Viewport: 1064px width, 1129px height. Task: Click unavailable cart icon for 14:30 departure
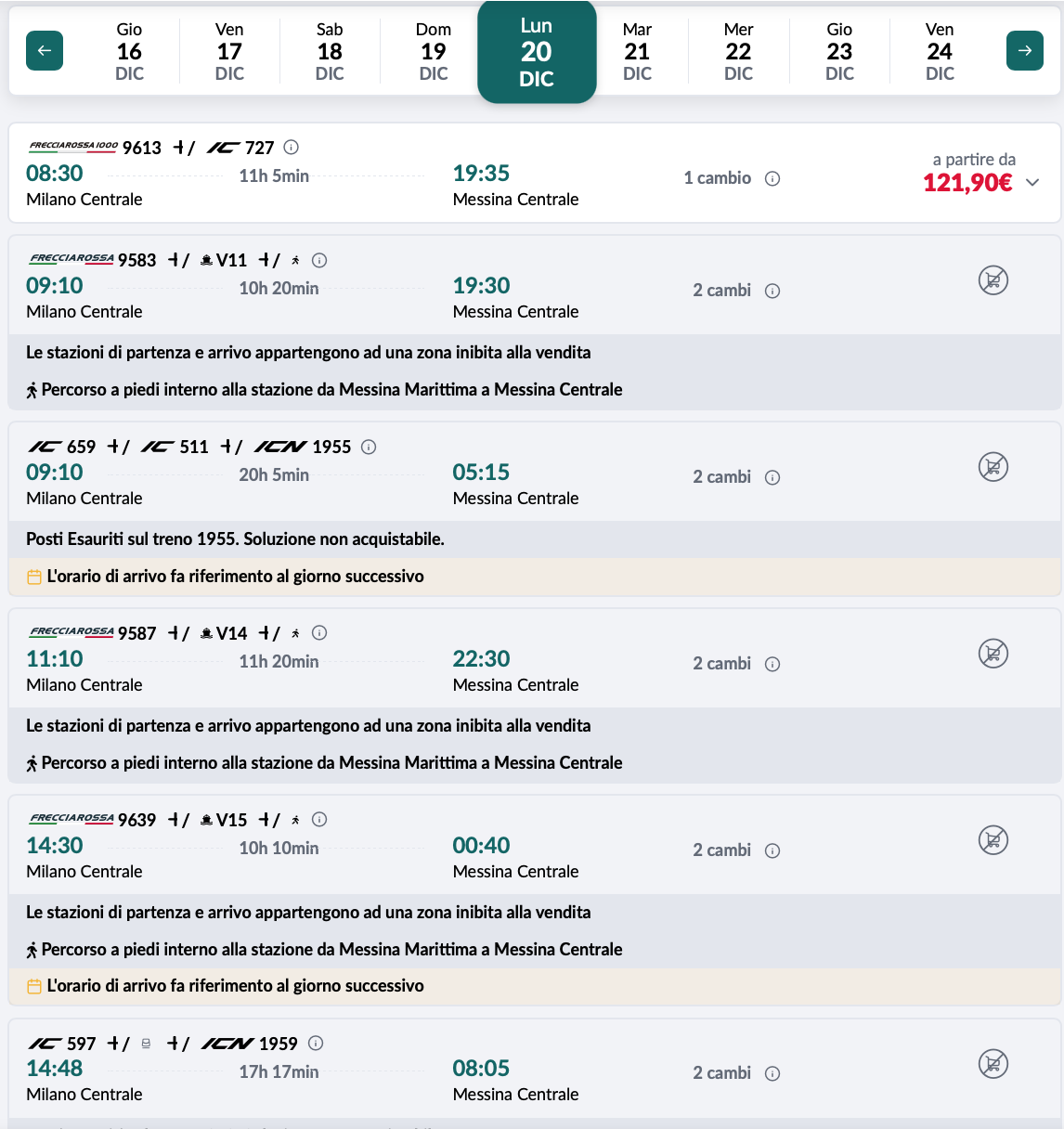click(993, 840)
